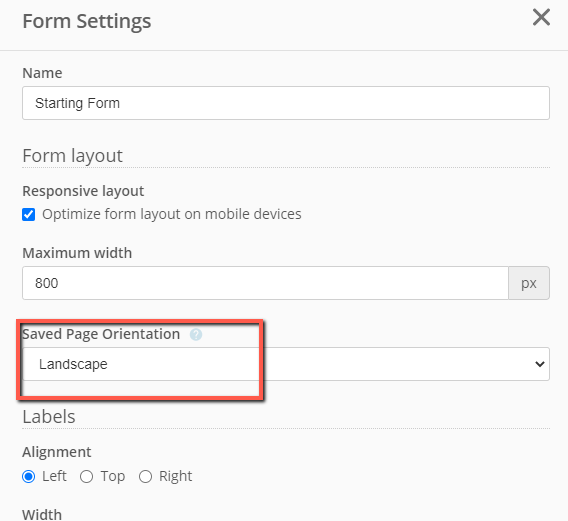568x521 pixels.
Task: Click the Optimize form layout label text
Action: click(172, 214)
